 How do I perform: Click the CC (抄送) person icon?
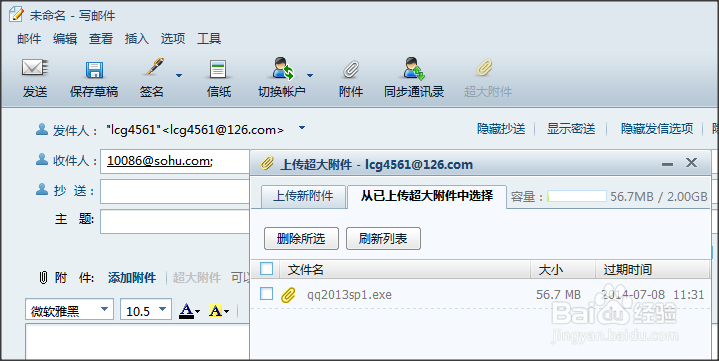(42, 189)
